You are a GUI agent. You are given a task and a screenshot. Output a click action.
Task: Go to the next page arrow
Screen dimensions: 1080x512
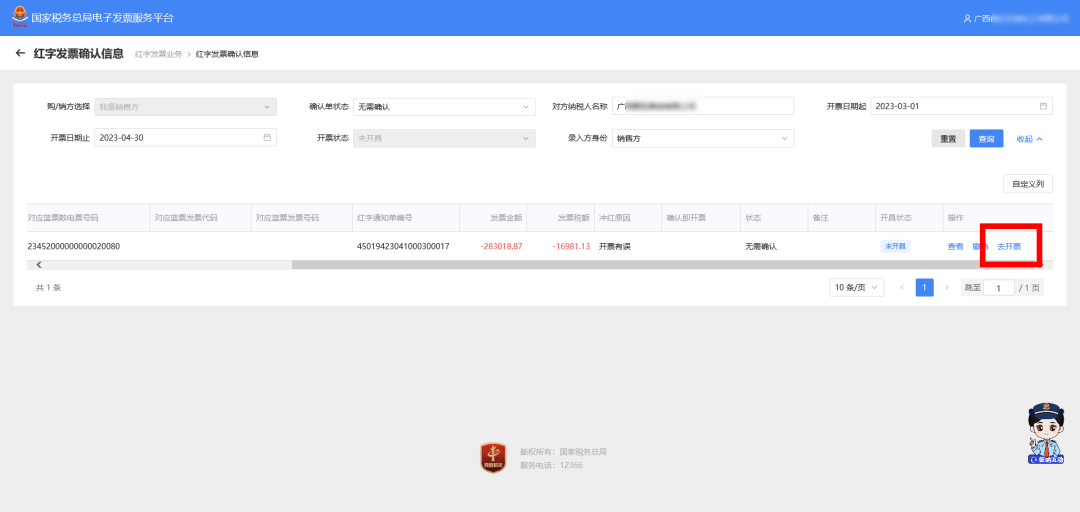click(947, 287)
